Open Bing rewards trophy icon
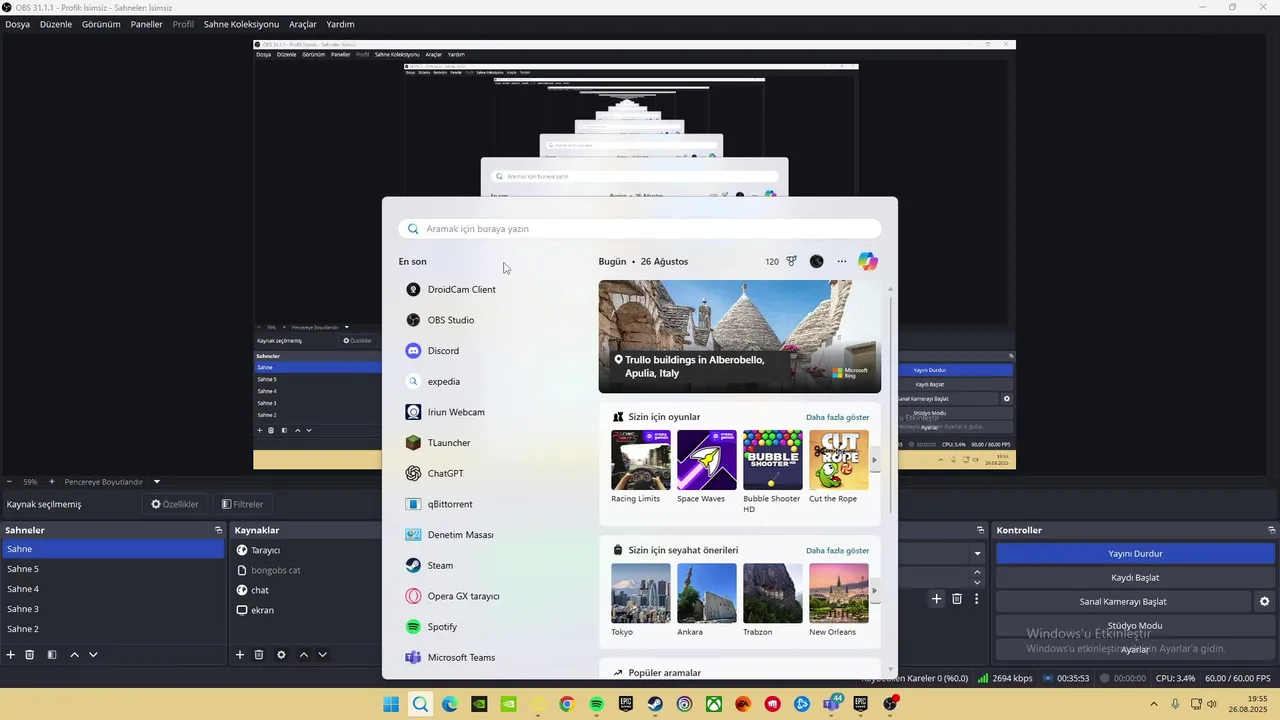 click(791, 261)
